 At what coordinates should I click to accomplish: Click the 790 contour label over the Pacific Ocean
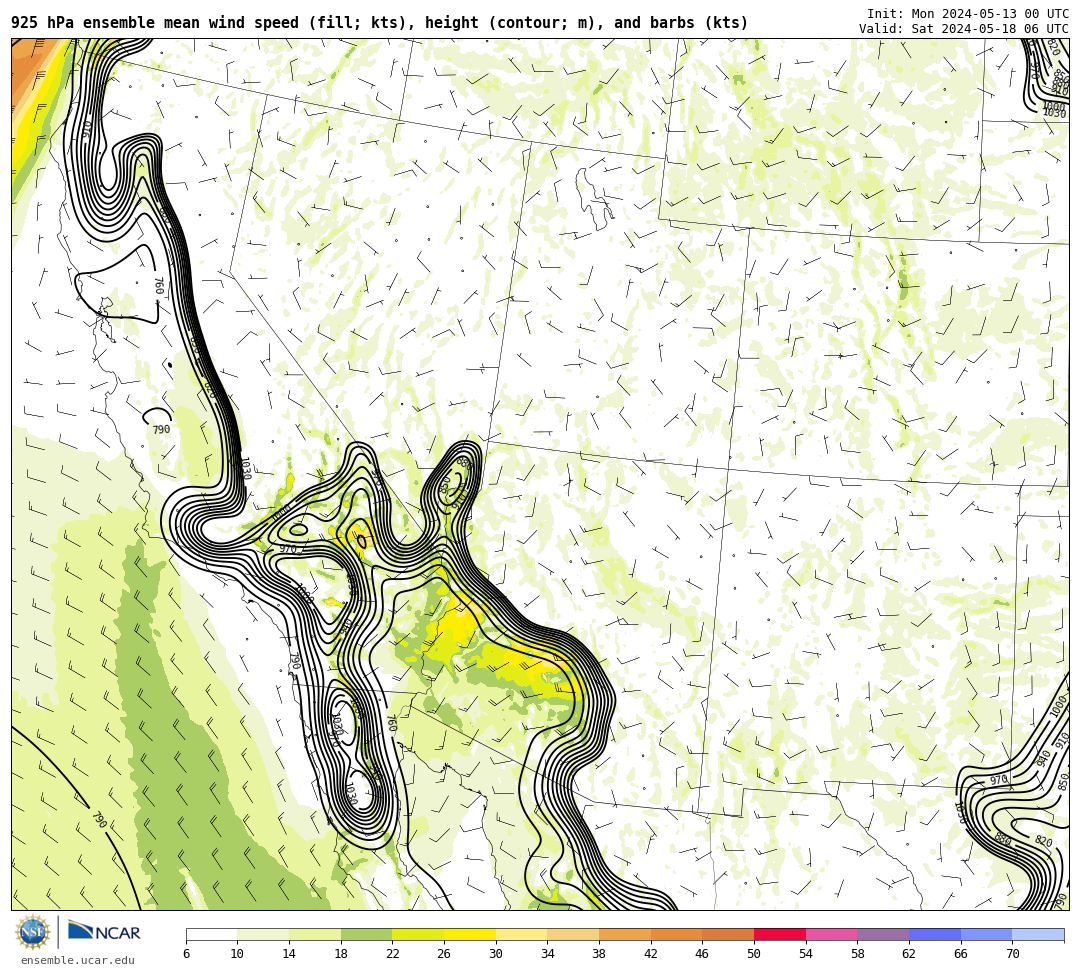tap(99, 819)
